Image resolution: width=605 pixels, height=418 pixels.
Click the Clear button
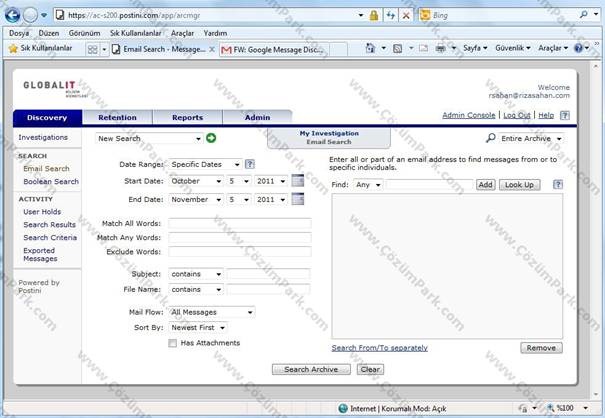370,369
